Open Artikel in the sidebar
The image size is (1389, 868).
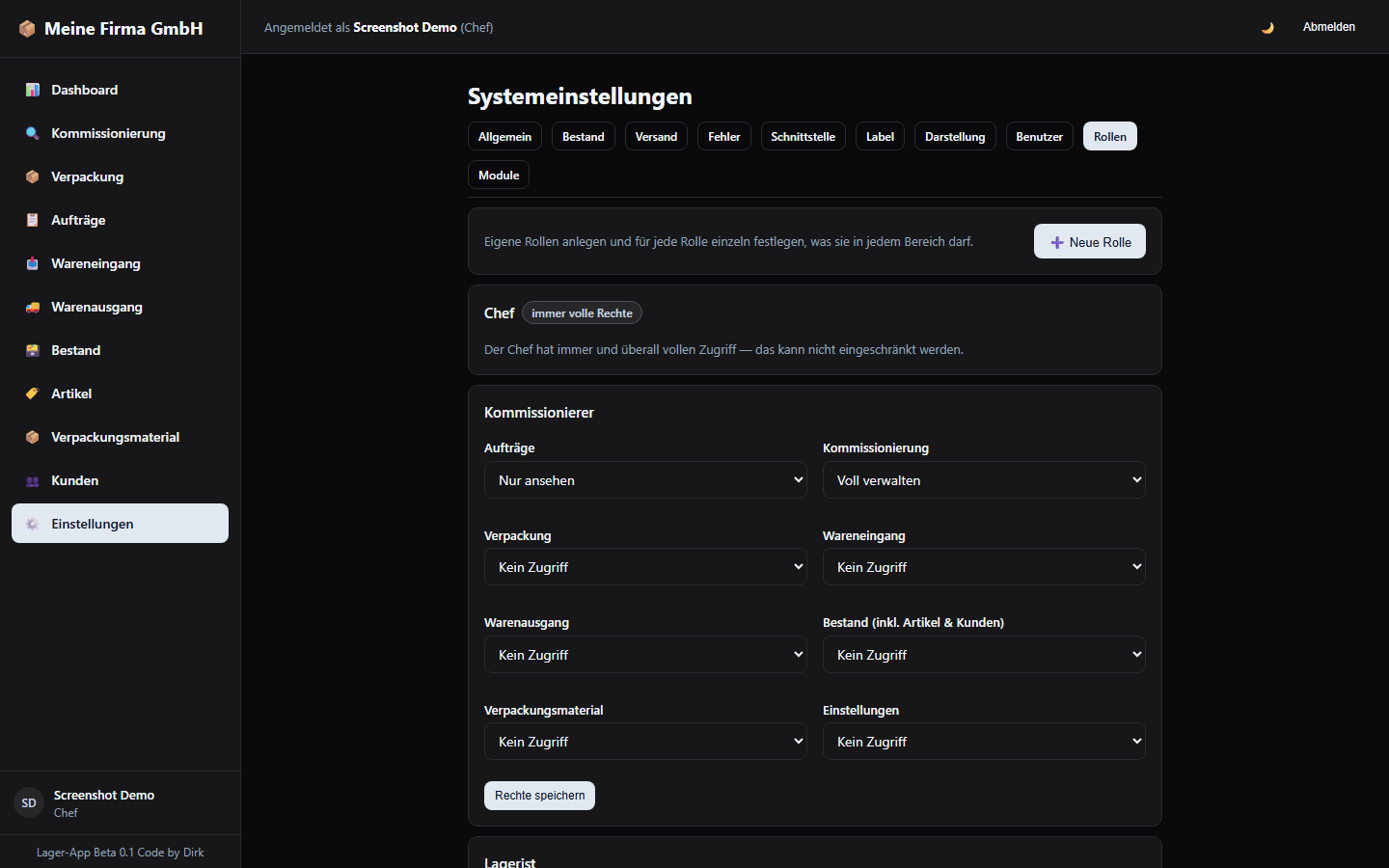(x=120, y=393)
